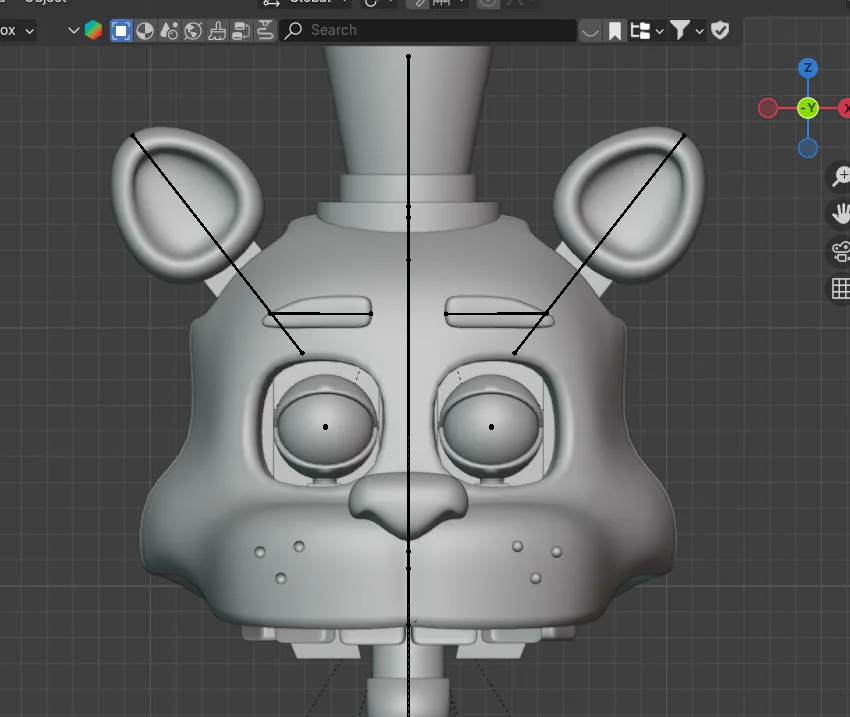Toggle the world globe filter icon

tap(193, 30)
